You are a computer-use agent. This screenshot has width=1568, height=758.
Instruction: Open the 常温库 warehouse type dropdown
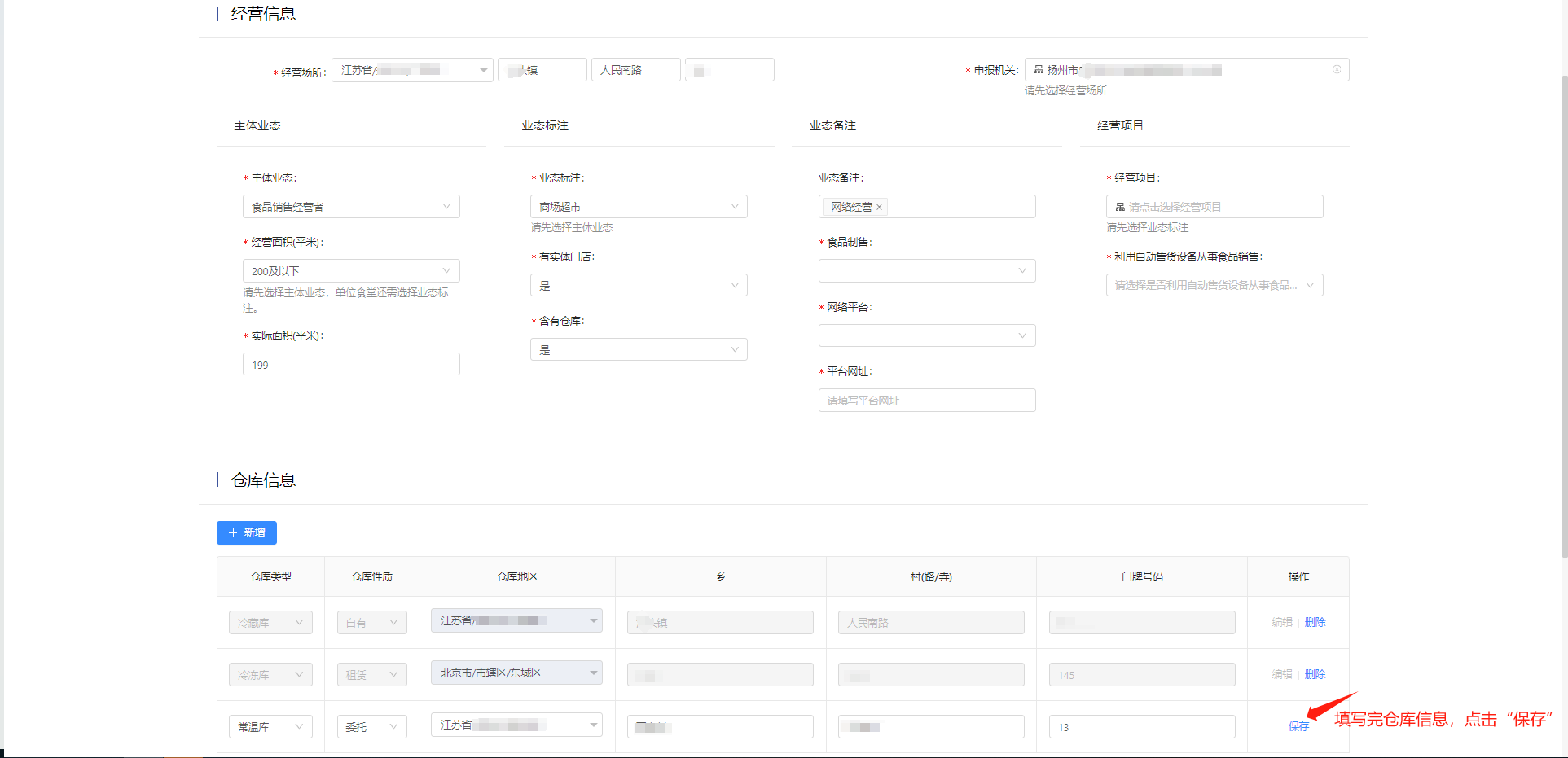coord(270,727)
